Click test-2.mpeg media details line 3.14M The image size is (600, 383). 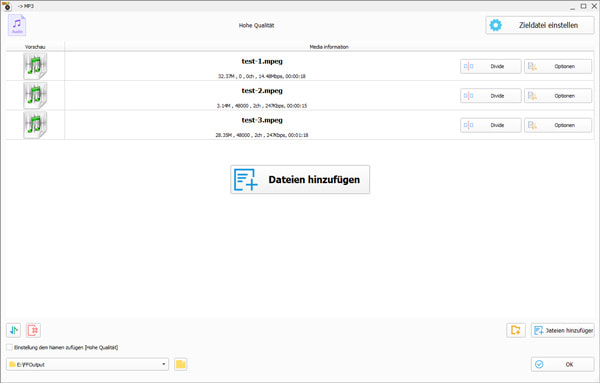(x=262, y=106)
